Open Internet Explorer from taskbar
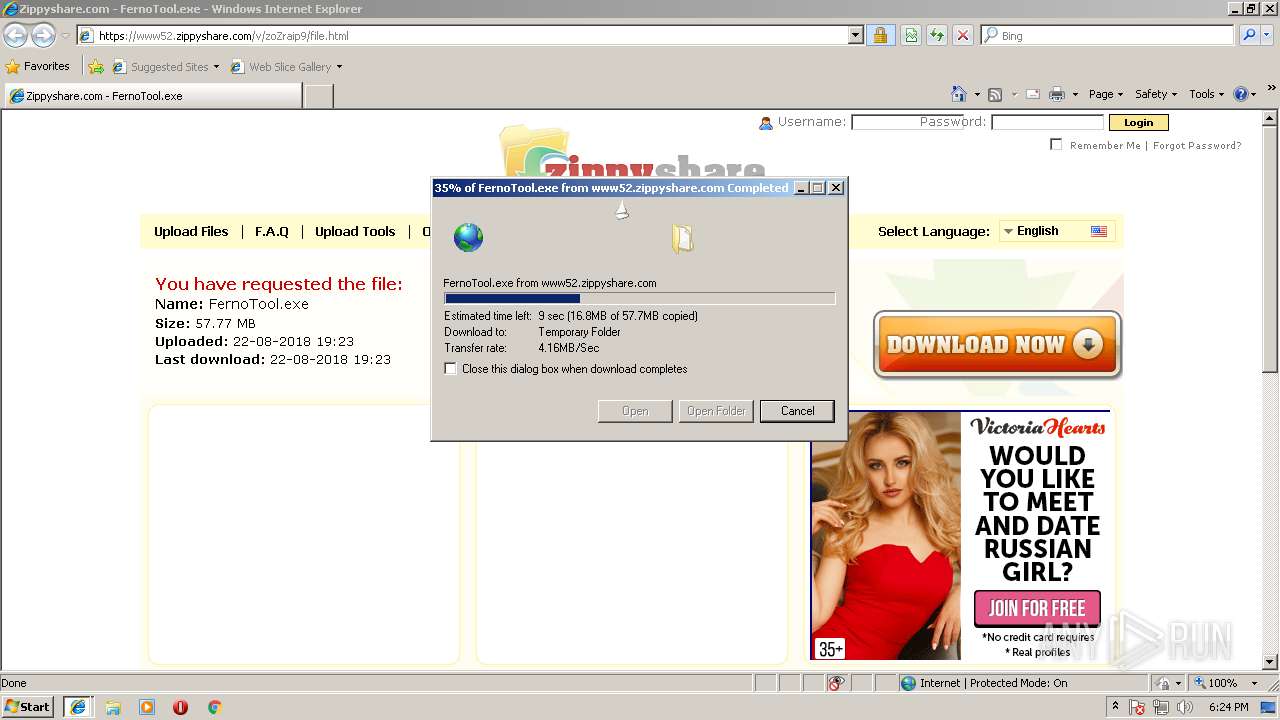Image resolution: width=1280 pixels, height=720 pixels. 78,707
